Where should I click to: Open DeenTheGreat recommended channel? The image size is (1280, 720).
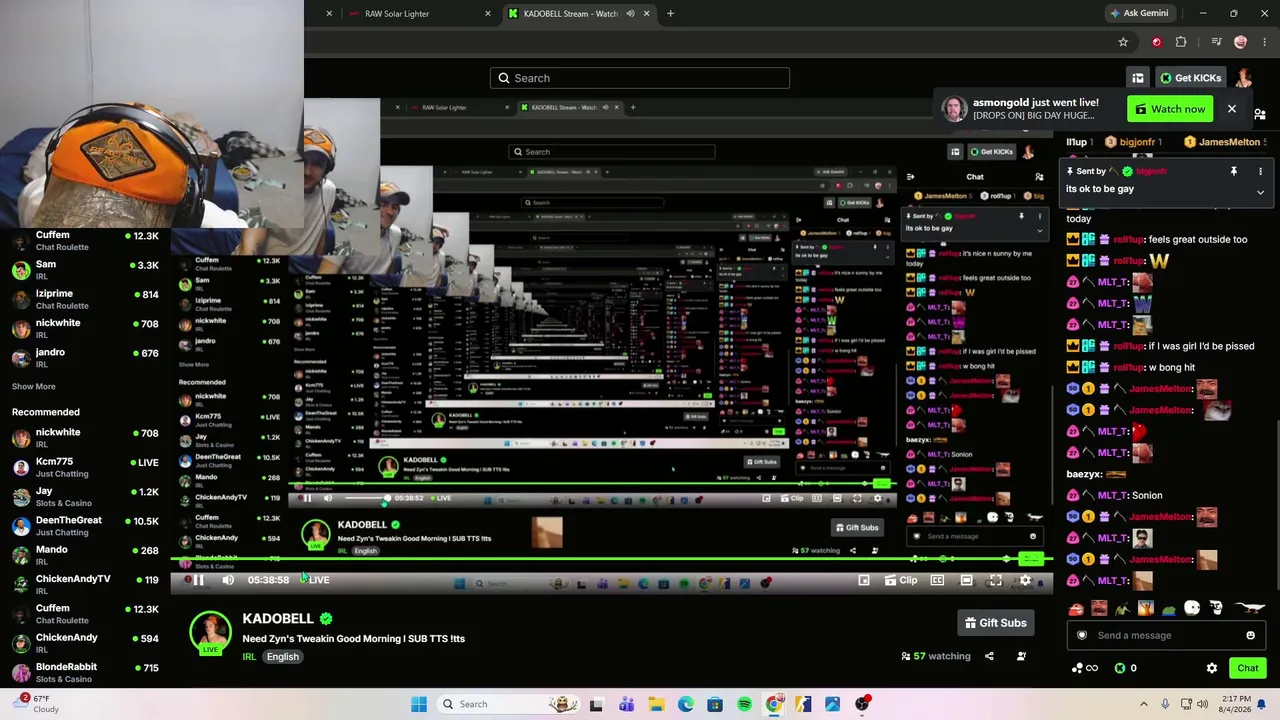[85, 525]
